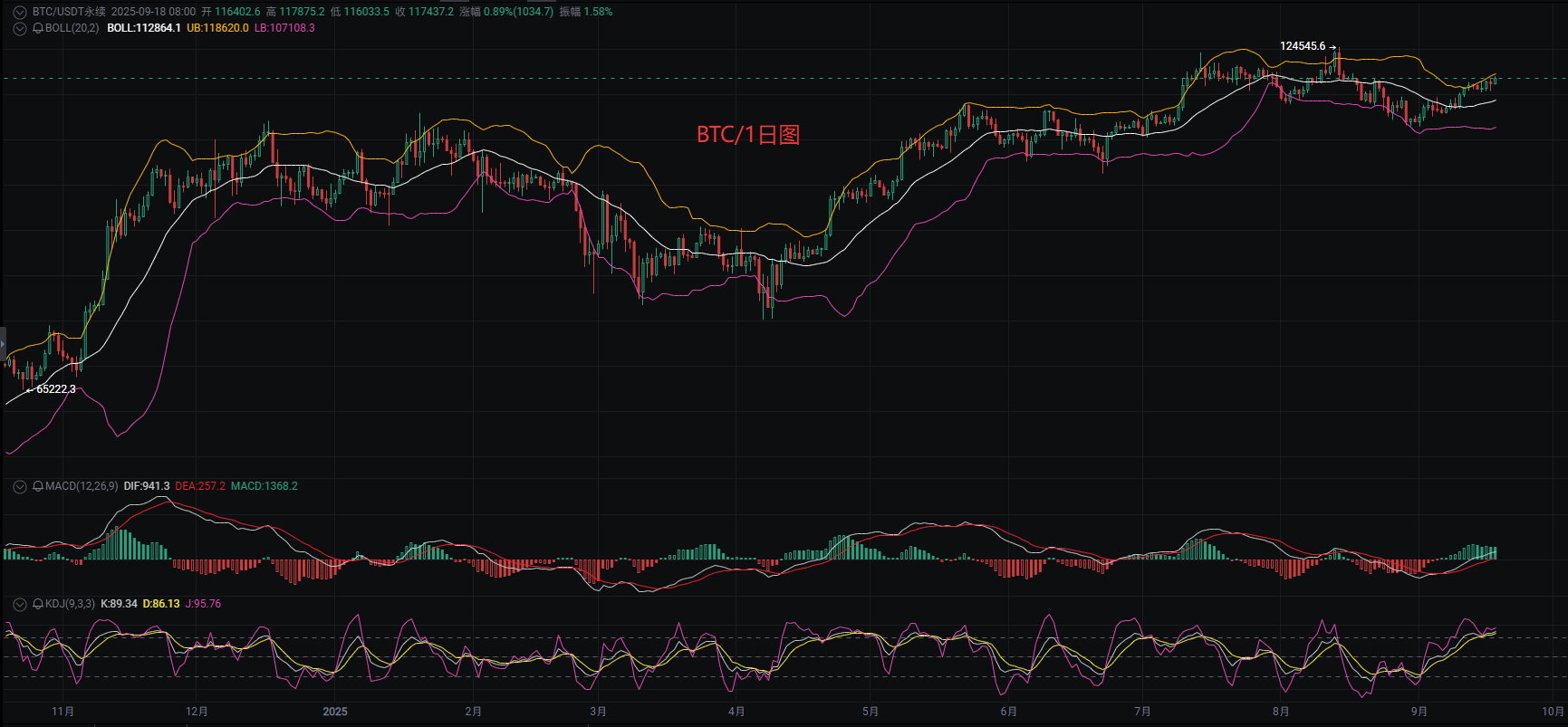Viewport: 1568px width, 727px height.
Task: Set alert with MACD bell icon
Action: click(x=38, y=486)
